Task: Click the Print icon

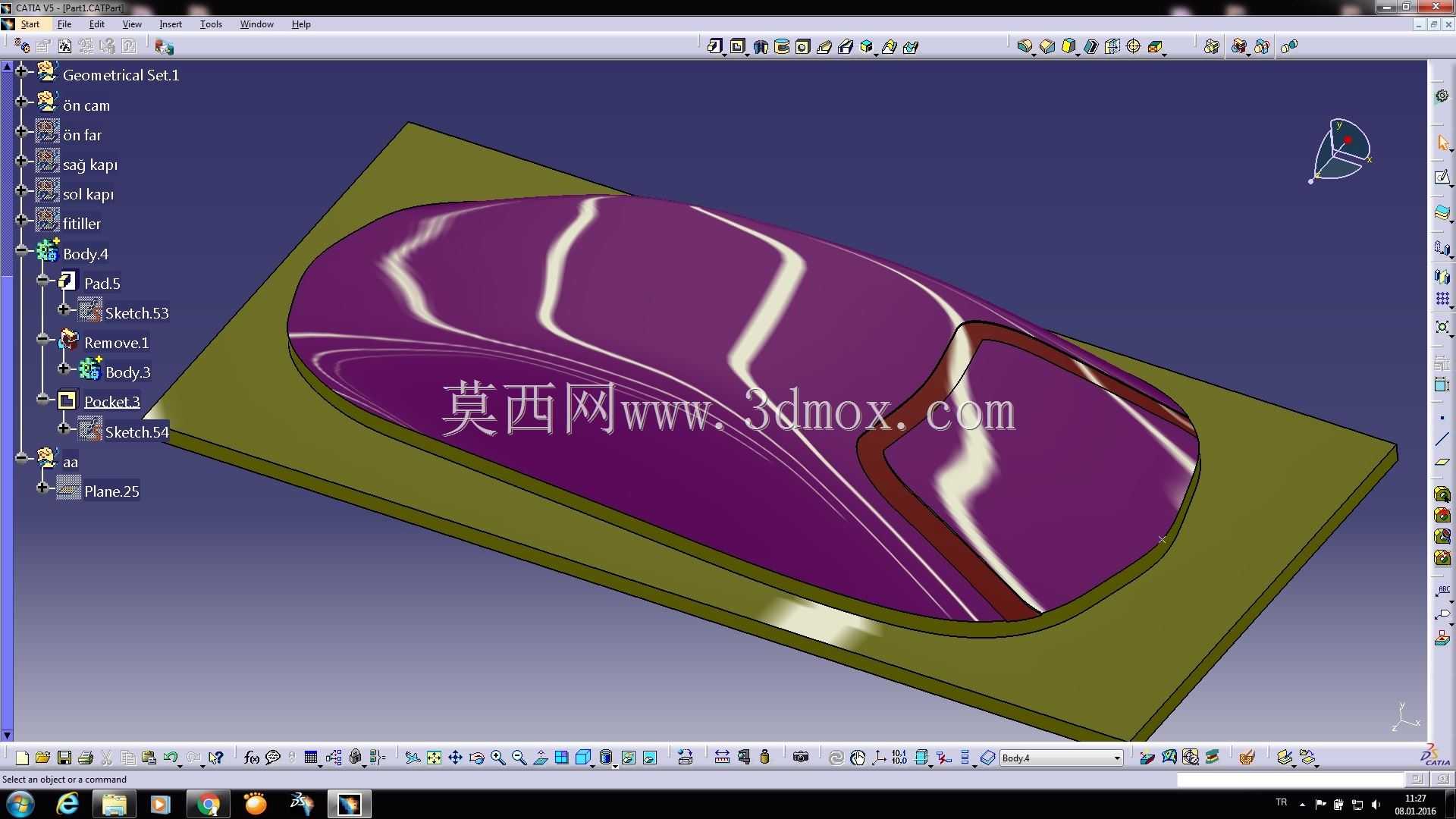Action: (86, 758)
